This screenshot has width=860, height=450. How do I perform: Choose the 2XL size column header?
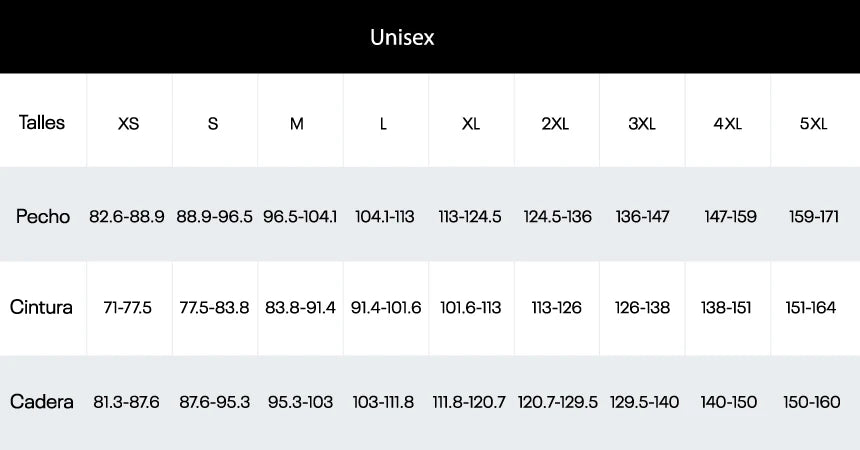click(x=555, y=124)
